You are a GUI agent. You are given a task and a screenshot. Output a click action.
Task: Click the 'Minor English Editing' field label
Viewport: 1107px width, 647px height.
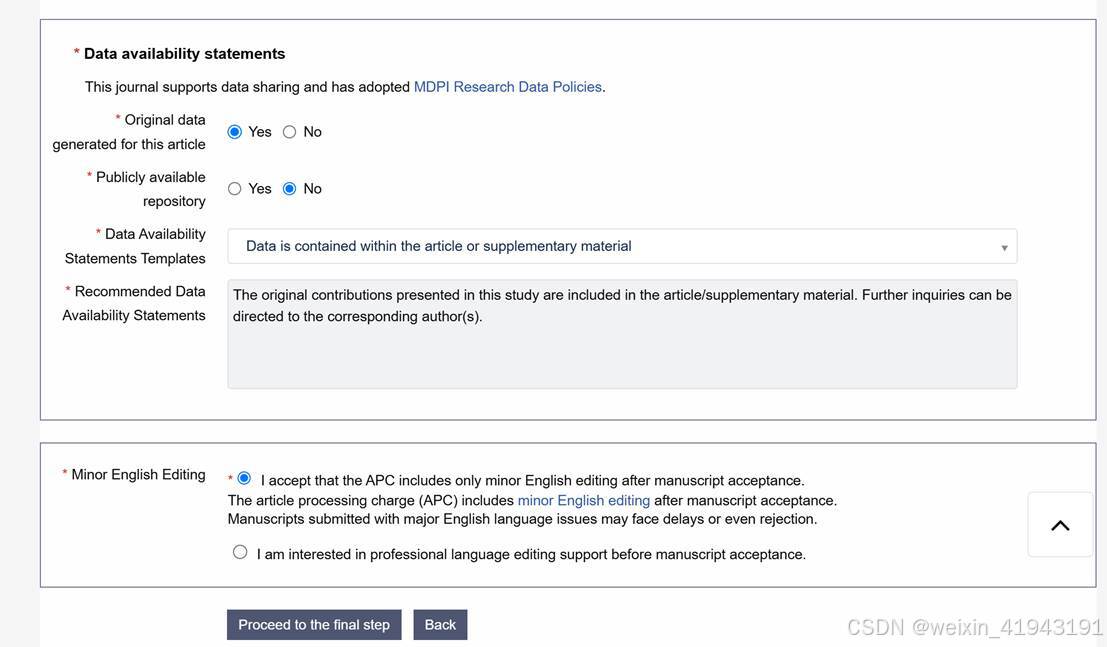tap(138, 475)
